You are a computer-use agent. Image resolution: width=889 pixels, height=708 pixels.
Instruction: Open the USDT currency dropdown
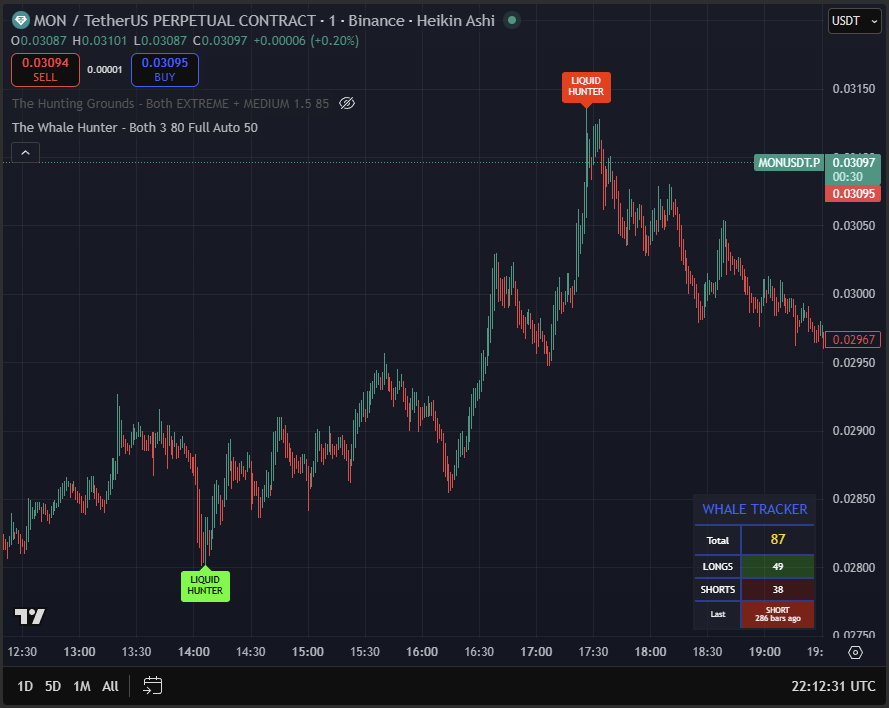[x=855, y=20]
